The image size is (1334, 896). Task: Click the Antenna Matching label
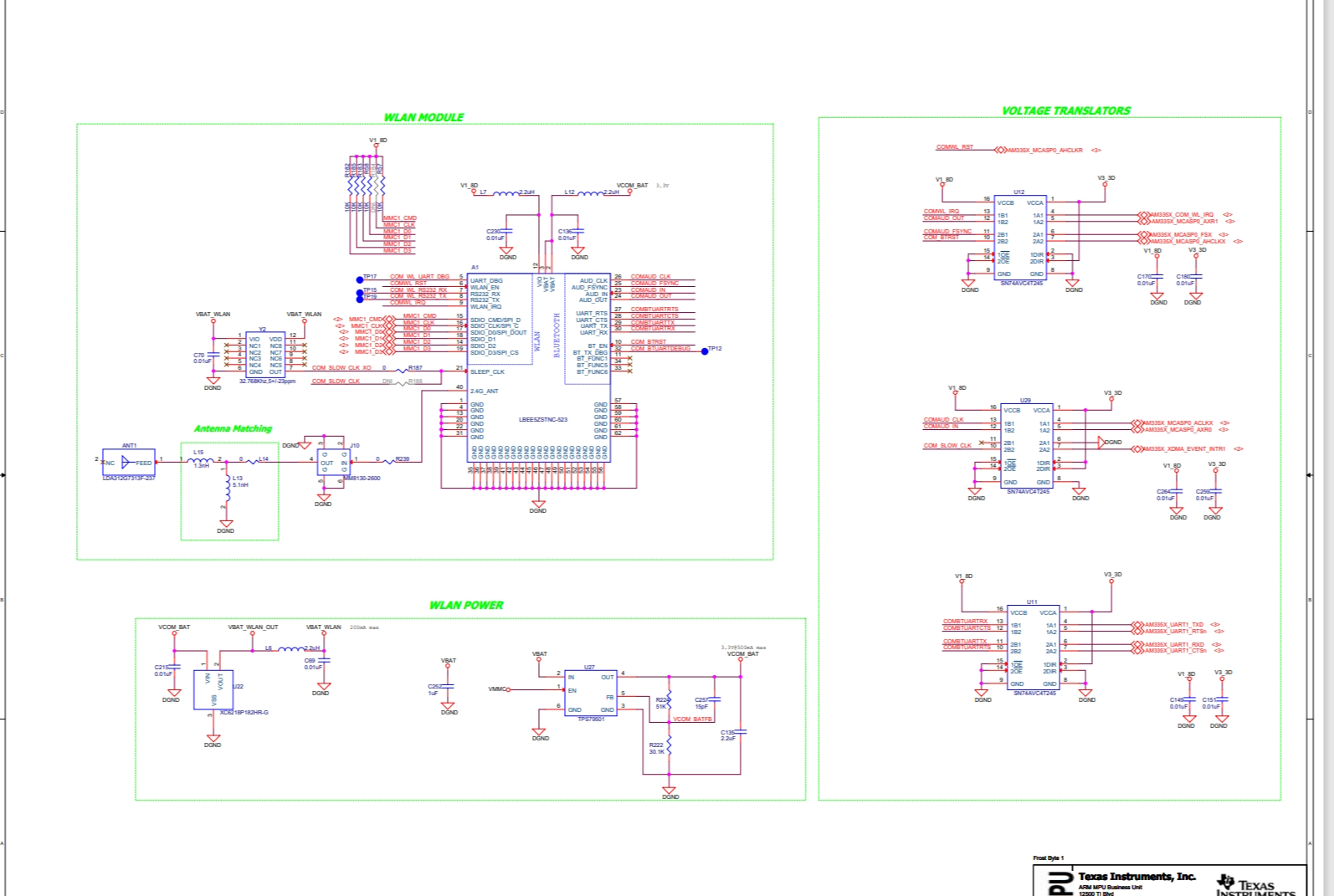pos(233,429)
